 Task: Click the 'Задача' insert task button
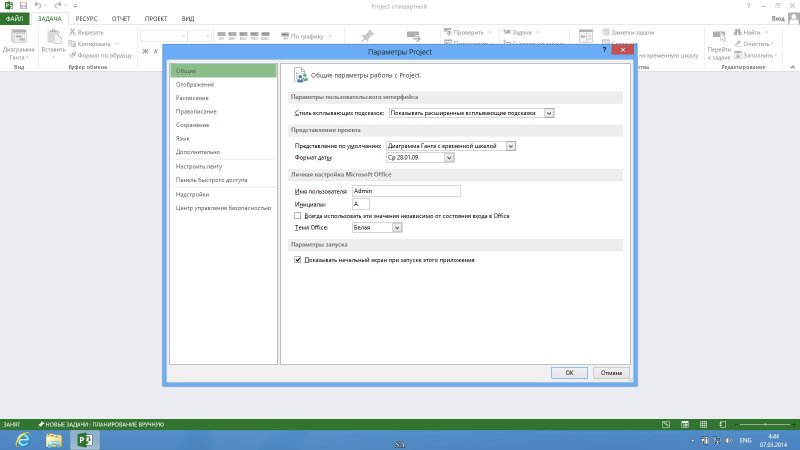tap(521, 32)
